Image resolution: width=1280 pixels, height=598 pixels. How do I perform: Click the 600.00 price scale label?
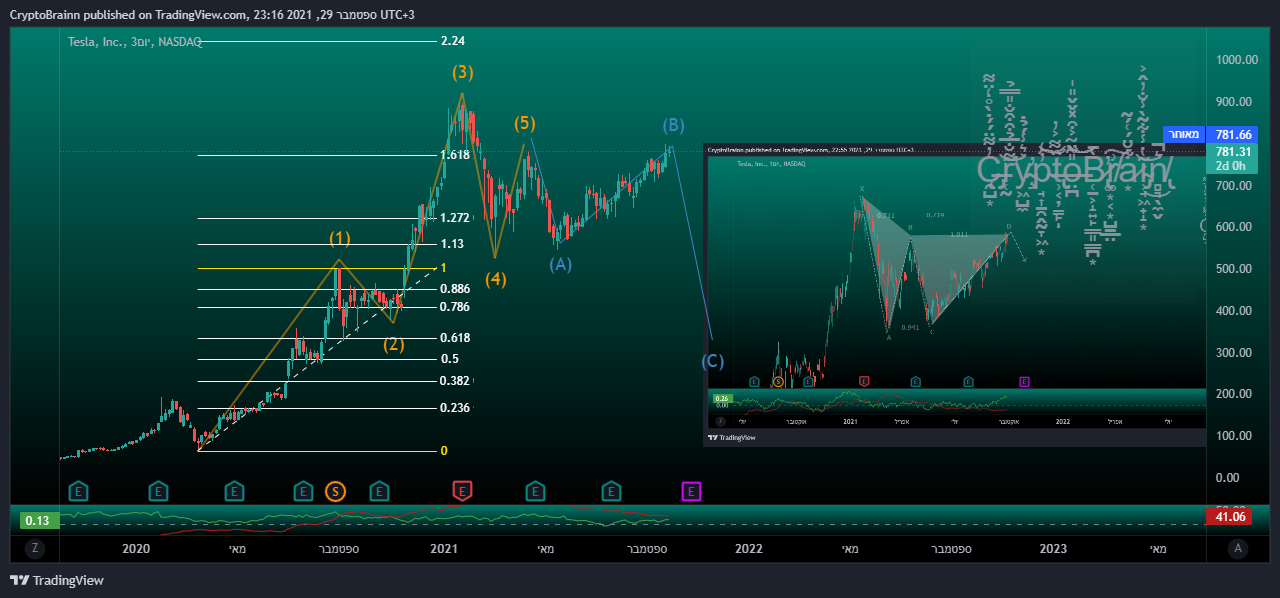[1236, 227]
